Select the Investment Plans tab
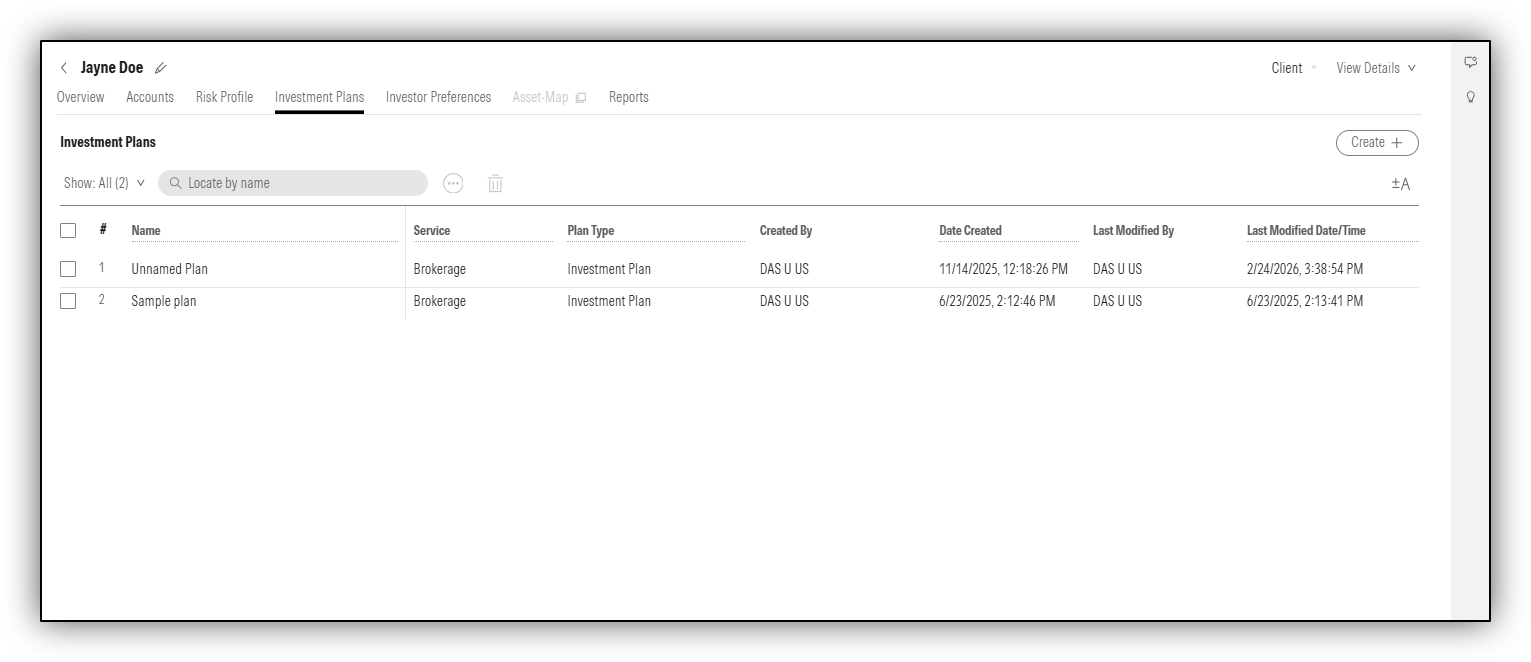This screenshot has height=662, width=1531. (319, 97)
